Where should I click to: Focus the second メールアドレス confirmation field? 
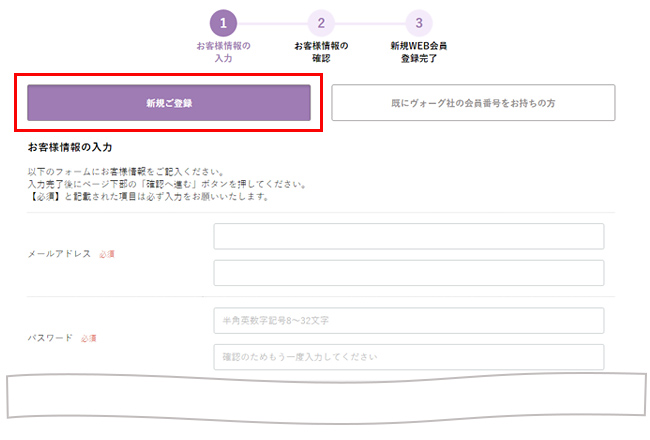408,273
